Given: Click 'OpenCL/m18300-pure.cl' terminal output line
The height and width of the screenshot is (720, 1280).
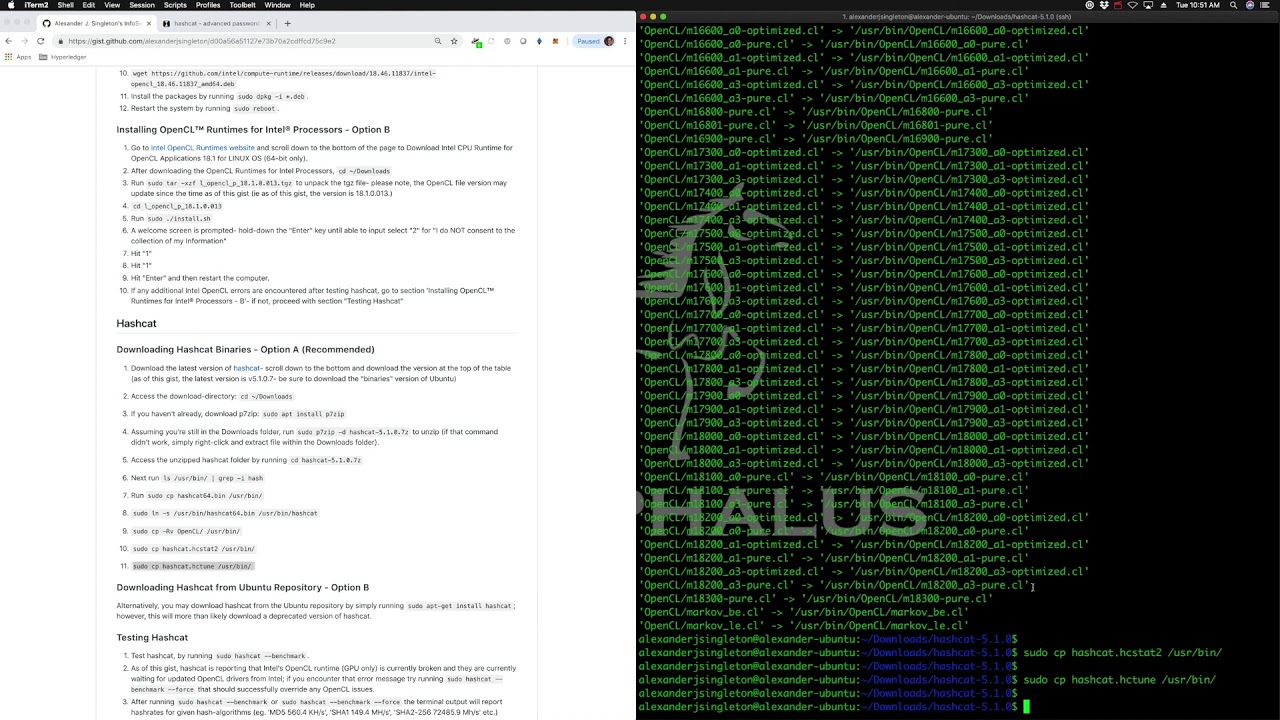Looking at the screenshot, I should click(816, 599).
